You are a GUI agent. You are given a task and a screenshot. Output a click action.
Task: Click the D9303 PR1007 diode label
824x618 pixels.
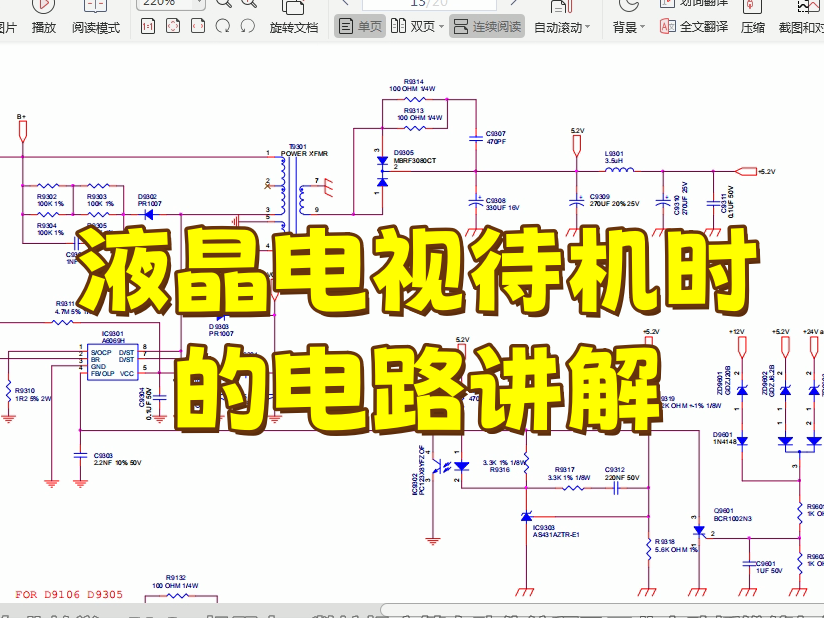(221, 330)
